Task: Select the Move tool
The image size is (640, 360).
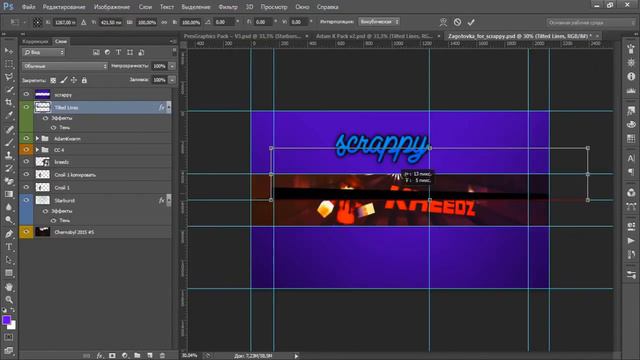Action: [9, 51]
